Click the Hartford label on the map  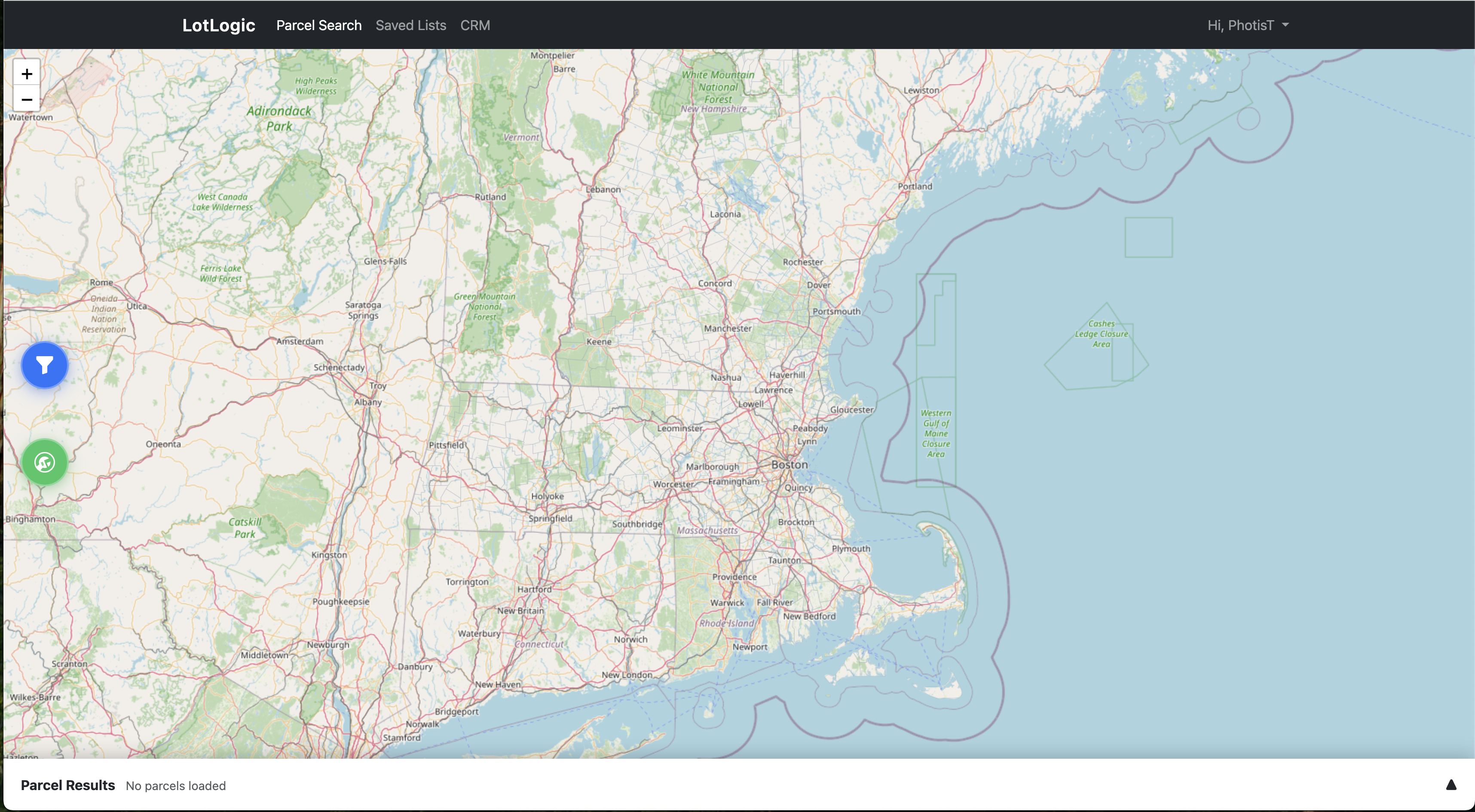point(534,589)
